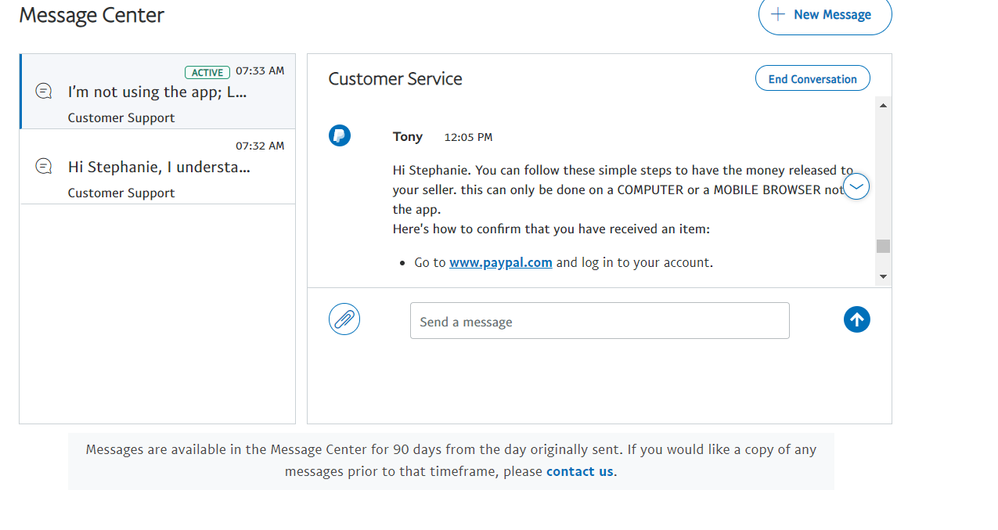Open the www.paypal.com link in chat
The width and height of the screenshot is (998, 530).
pyautogui.click(x=500, y=262)
